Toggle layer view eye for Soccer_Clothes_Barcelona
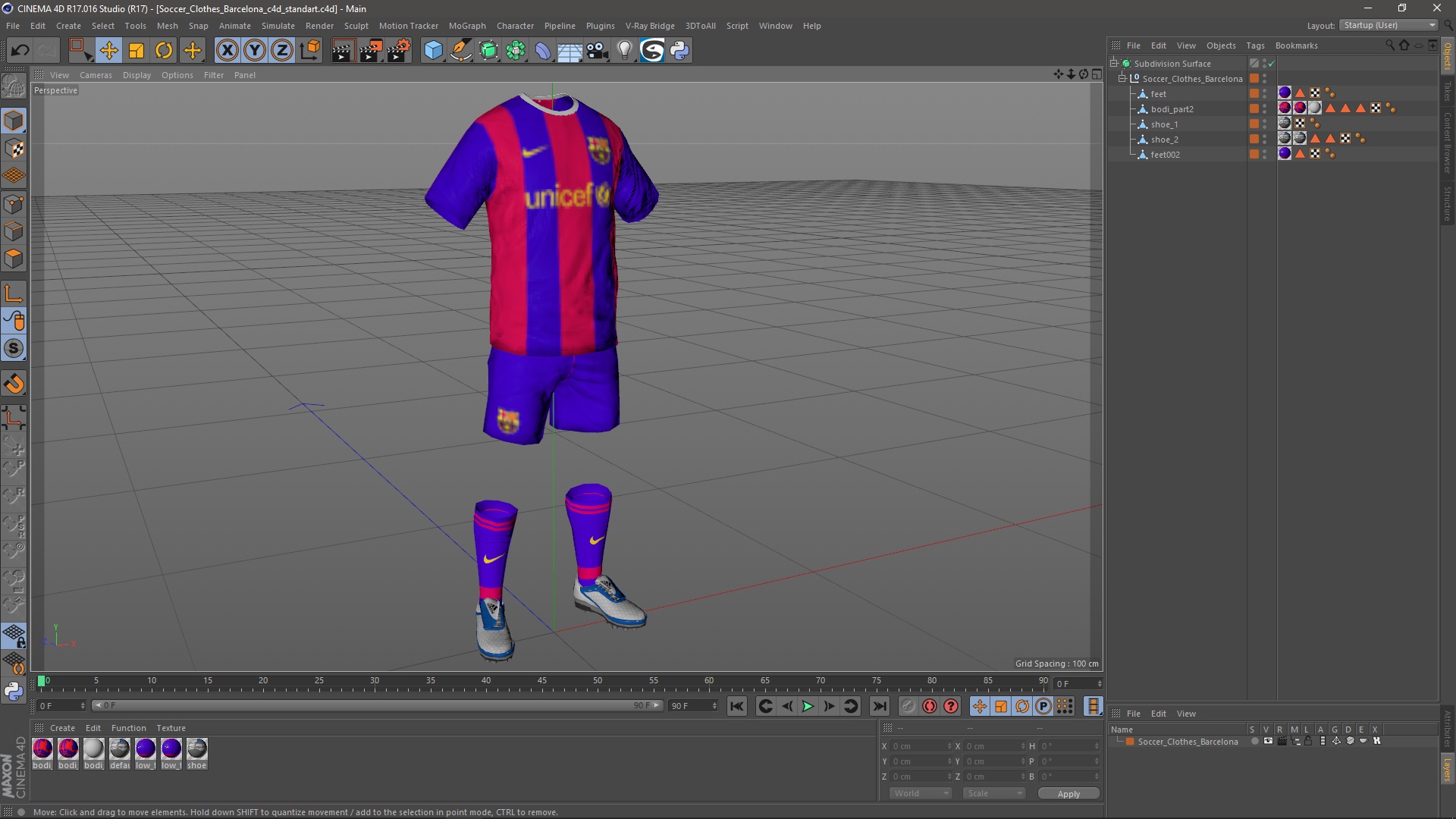This screenshot has width=1456, height=819. coord(1268,741)
